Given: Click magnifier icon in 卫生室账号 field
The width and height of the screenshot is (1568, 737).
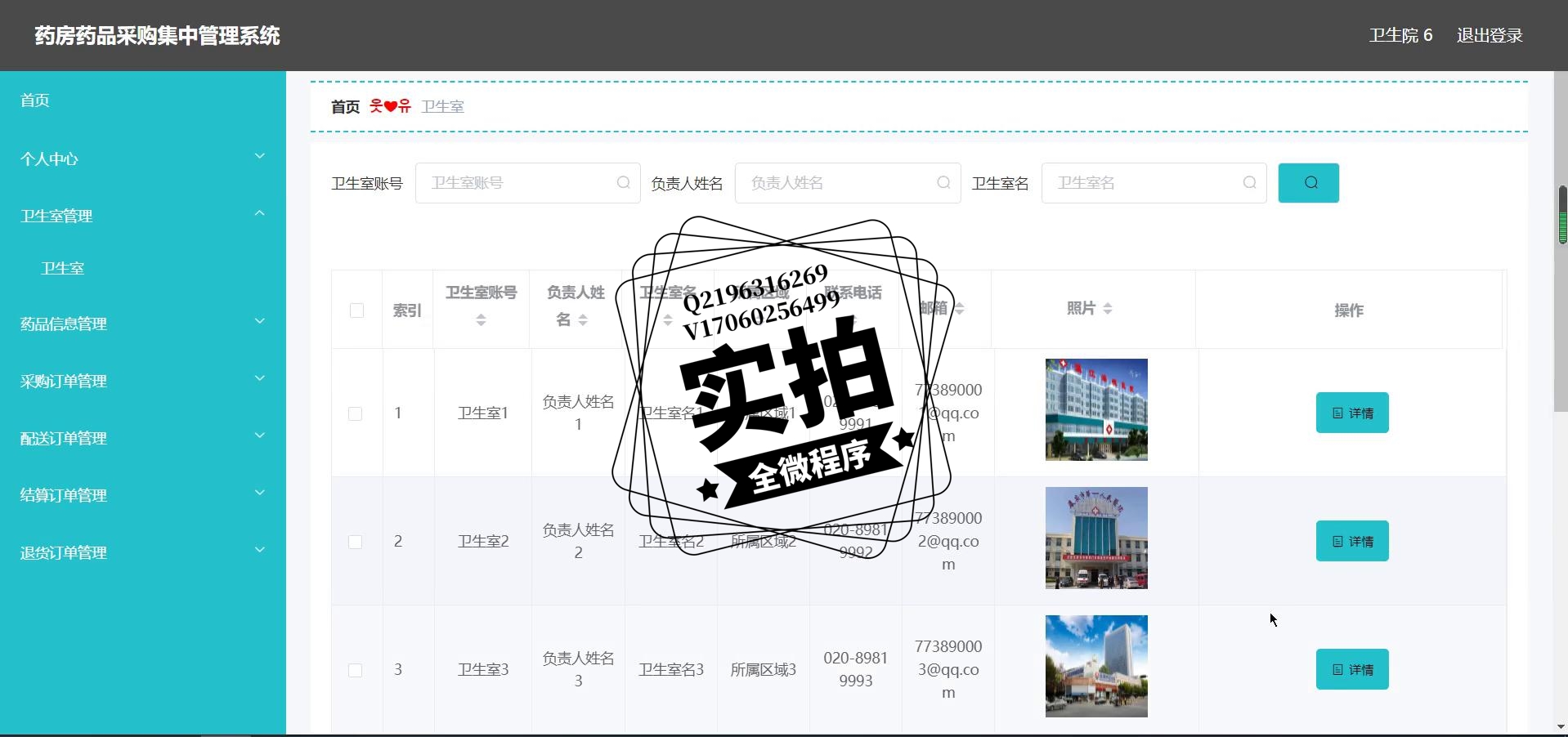Looking at the screenshot, I should tap(623, 183).
